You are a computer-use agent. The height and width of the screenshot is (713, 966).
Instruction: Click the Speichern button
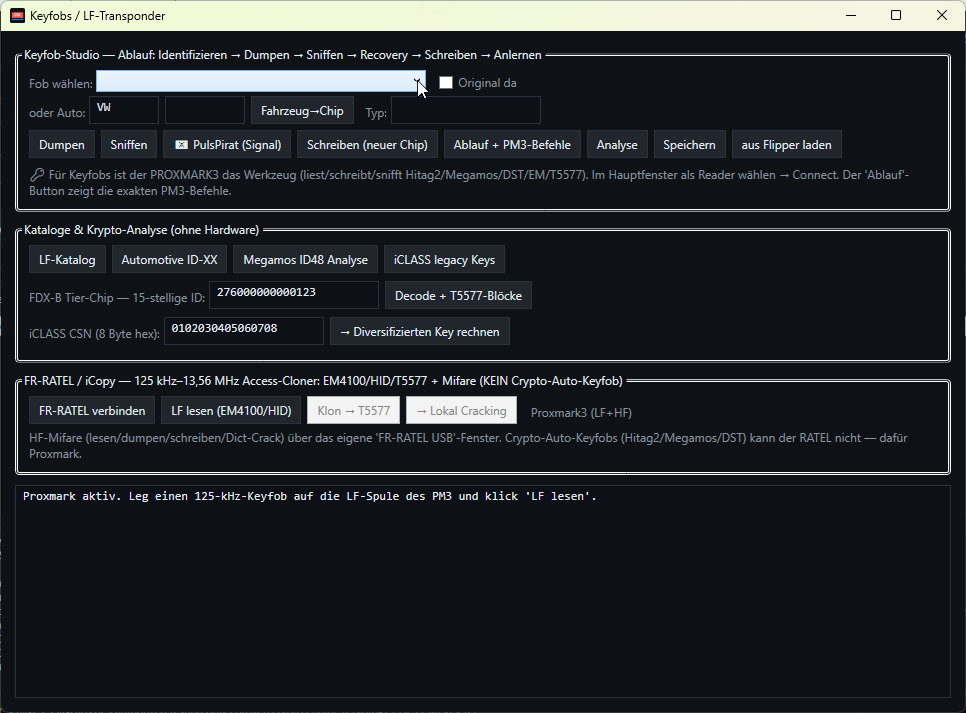(689, 145)
